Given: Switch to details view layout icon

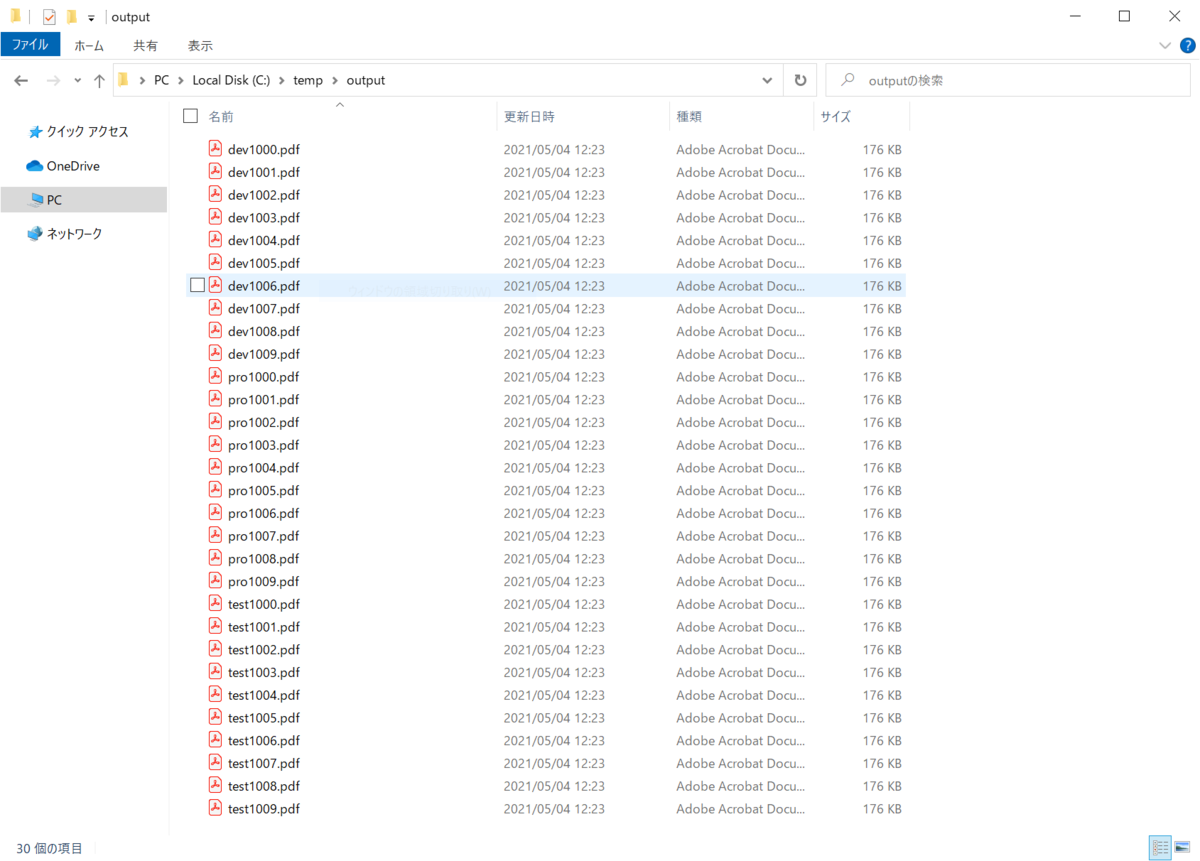Looking at the screenshot, I should pos(1160,848).
